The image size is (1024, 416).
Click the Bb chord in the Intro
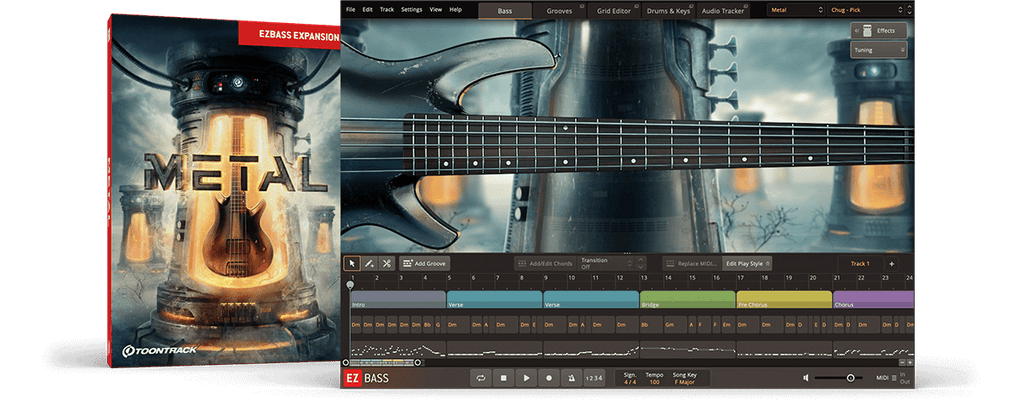[x=427, y=325]
